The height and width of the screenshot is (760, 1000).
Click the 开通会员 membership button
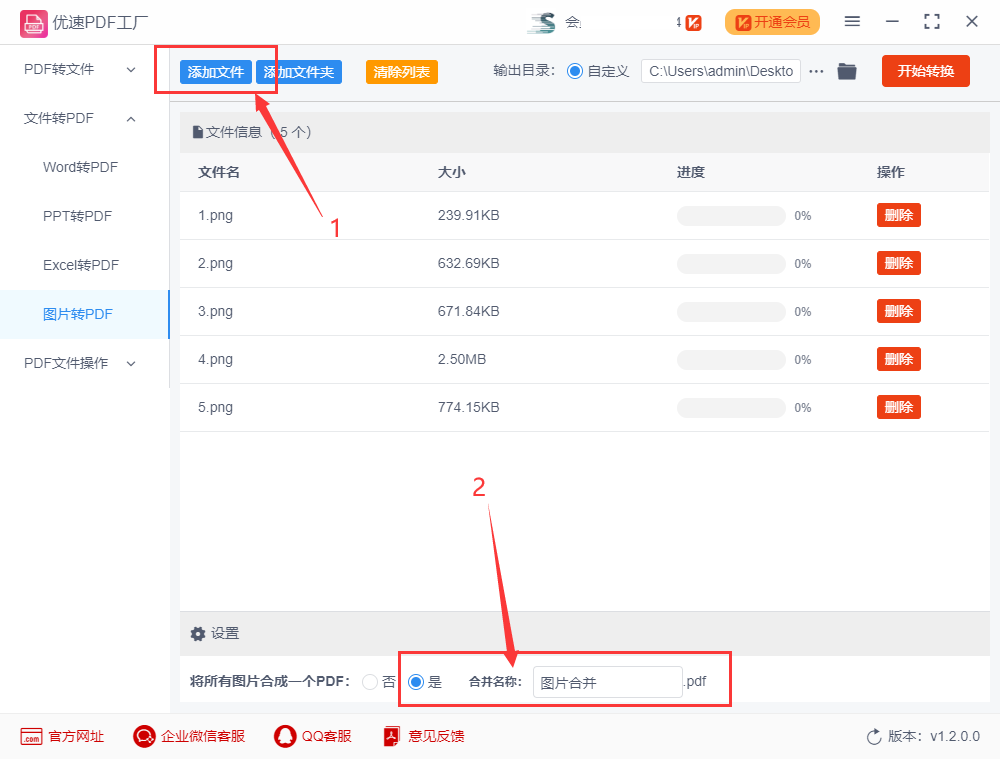click(x=772, y=22)
